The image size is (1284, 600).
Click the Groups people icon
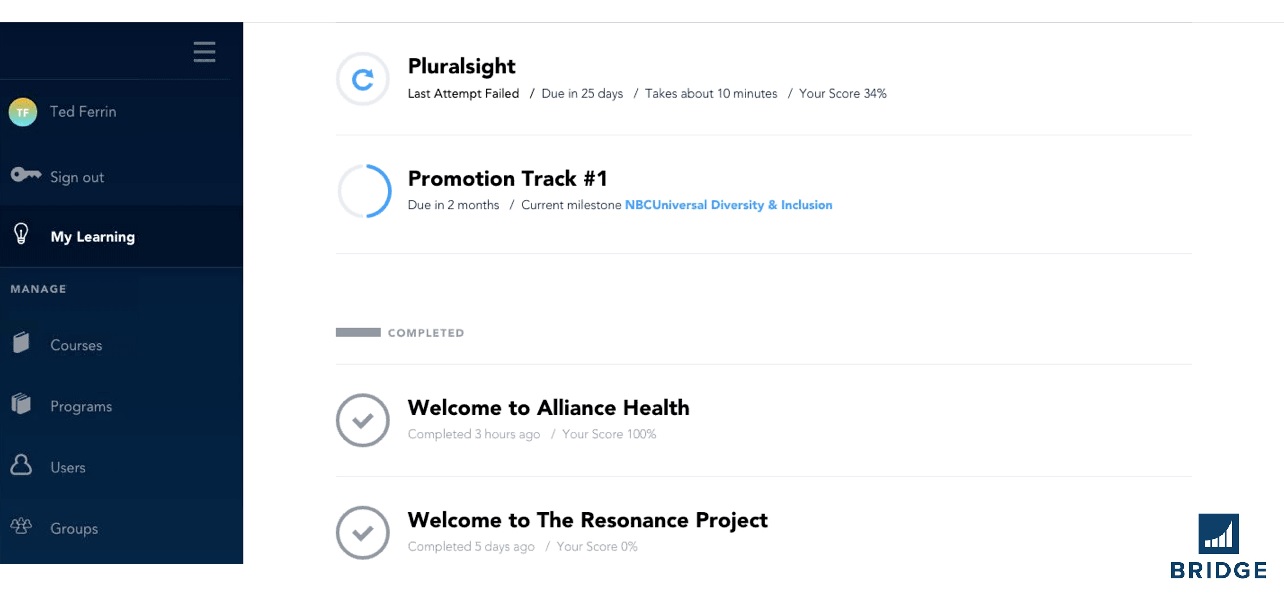[x=21, y=527]
